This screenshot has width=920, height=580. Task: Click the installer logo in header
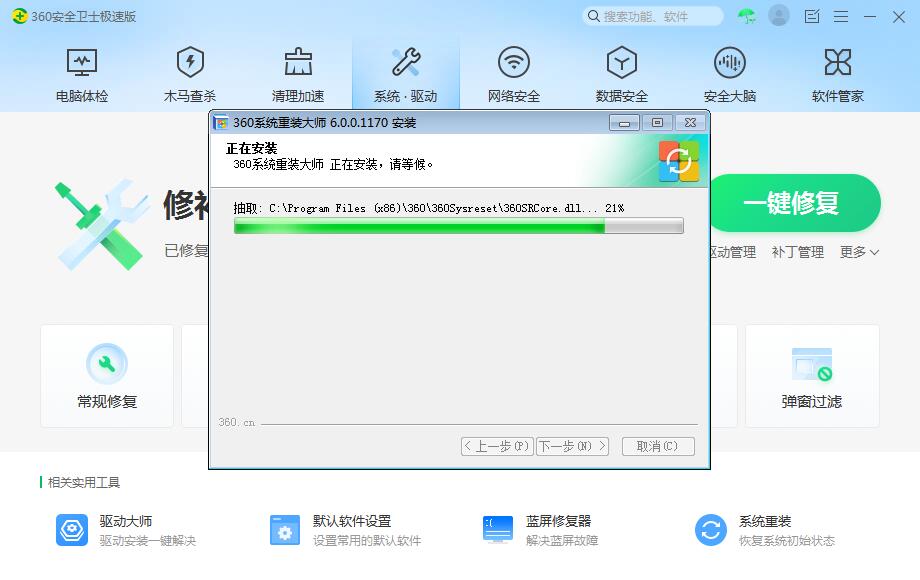pyautogui.click(x=679, y=161)
